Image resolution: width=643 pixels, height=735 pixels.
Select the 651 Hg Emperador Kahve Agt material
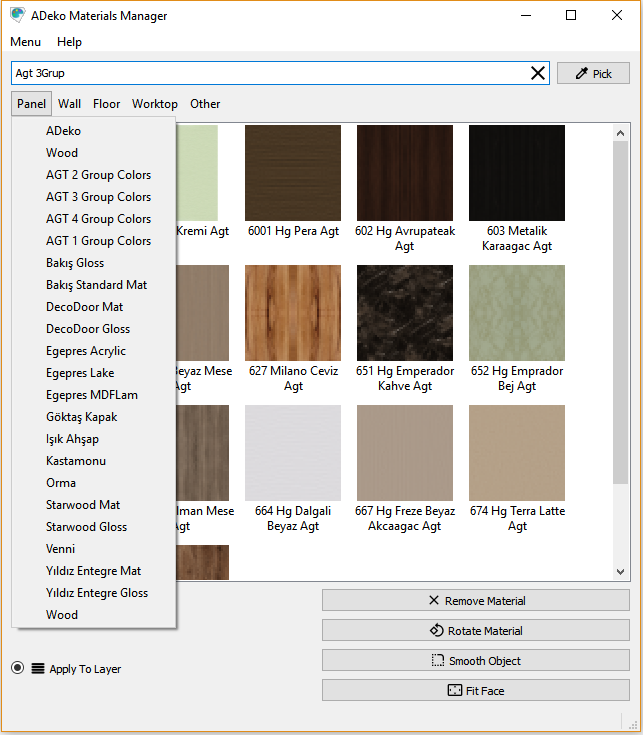405,313
